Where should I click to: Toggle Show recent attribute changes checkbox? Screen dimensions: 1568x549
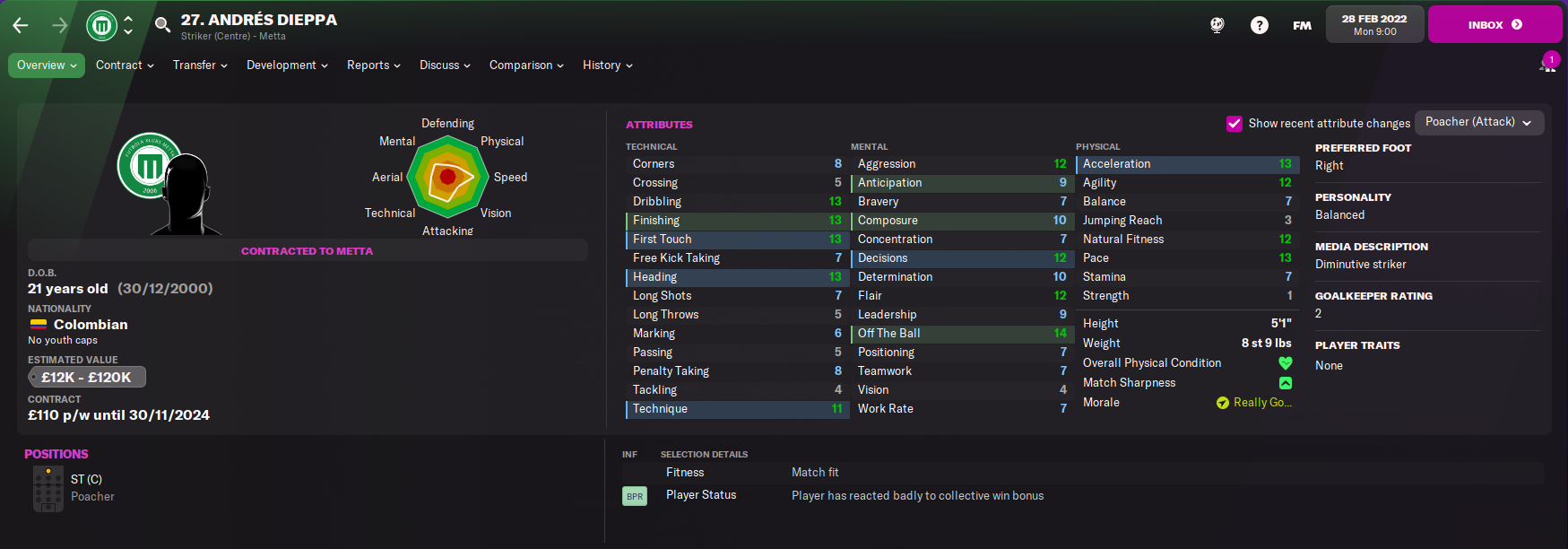pos(1234,124)
